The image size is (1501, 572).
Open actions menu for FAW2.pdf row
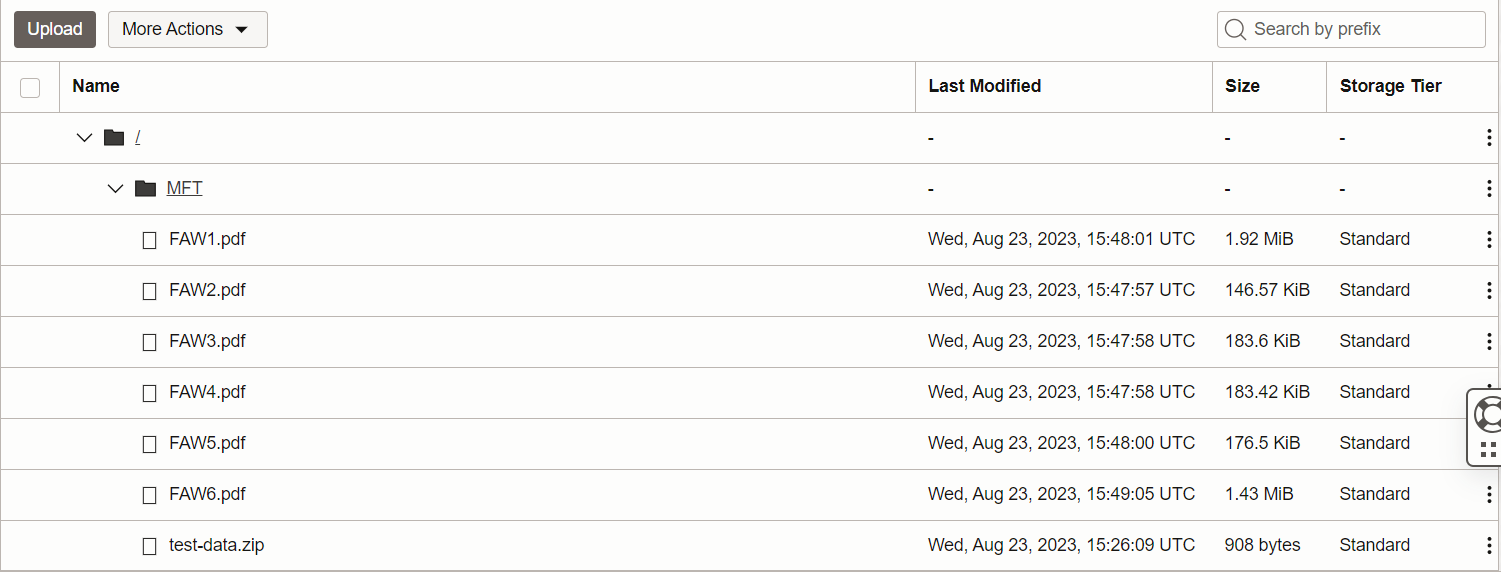click(1489, 291)
